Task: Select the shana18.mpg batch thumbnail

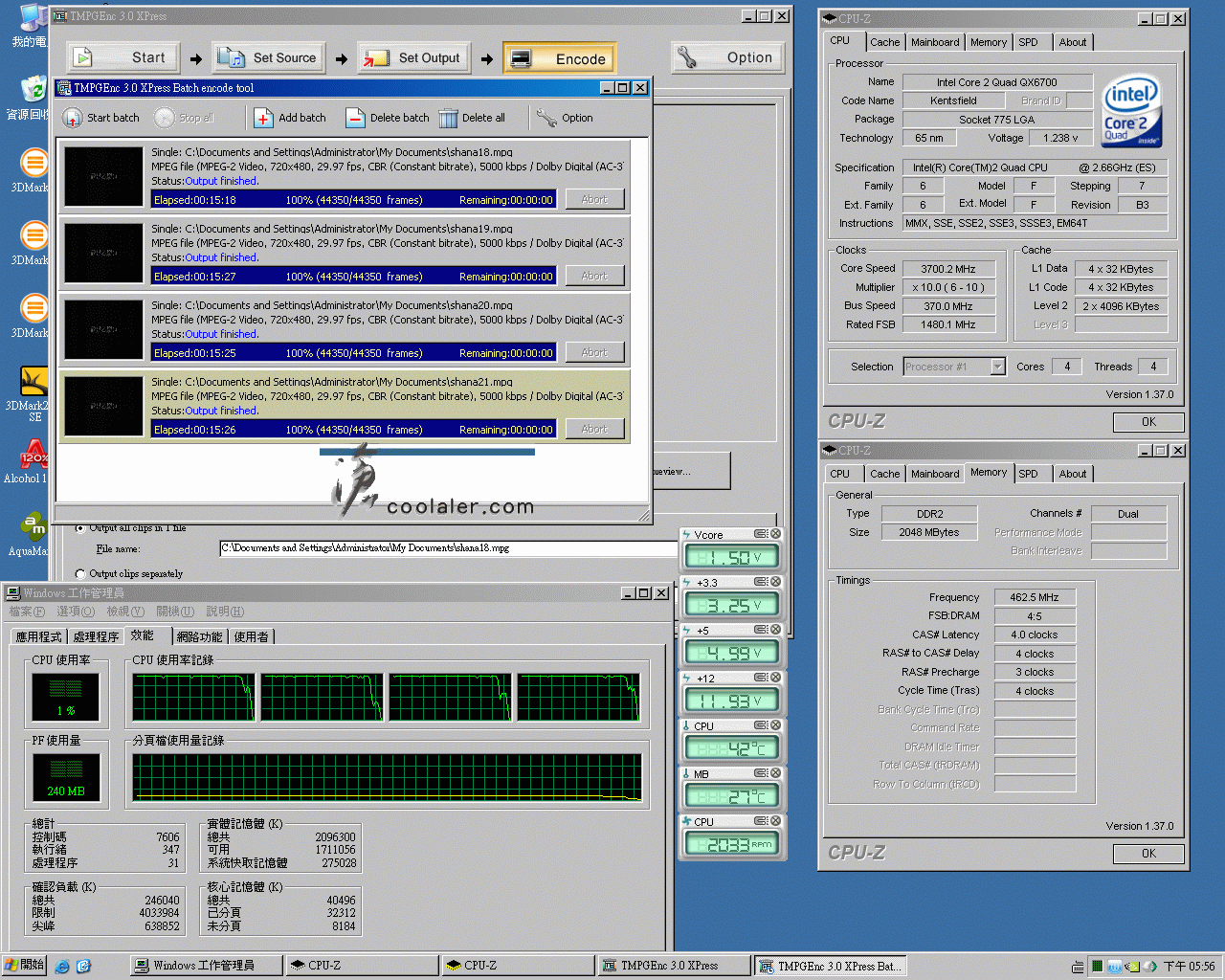Action: pyautogui.click(x=103, y=176)
